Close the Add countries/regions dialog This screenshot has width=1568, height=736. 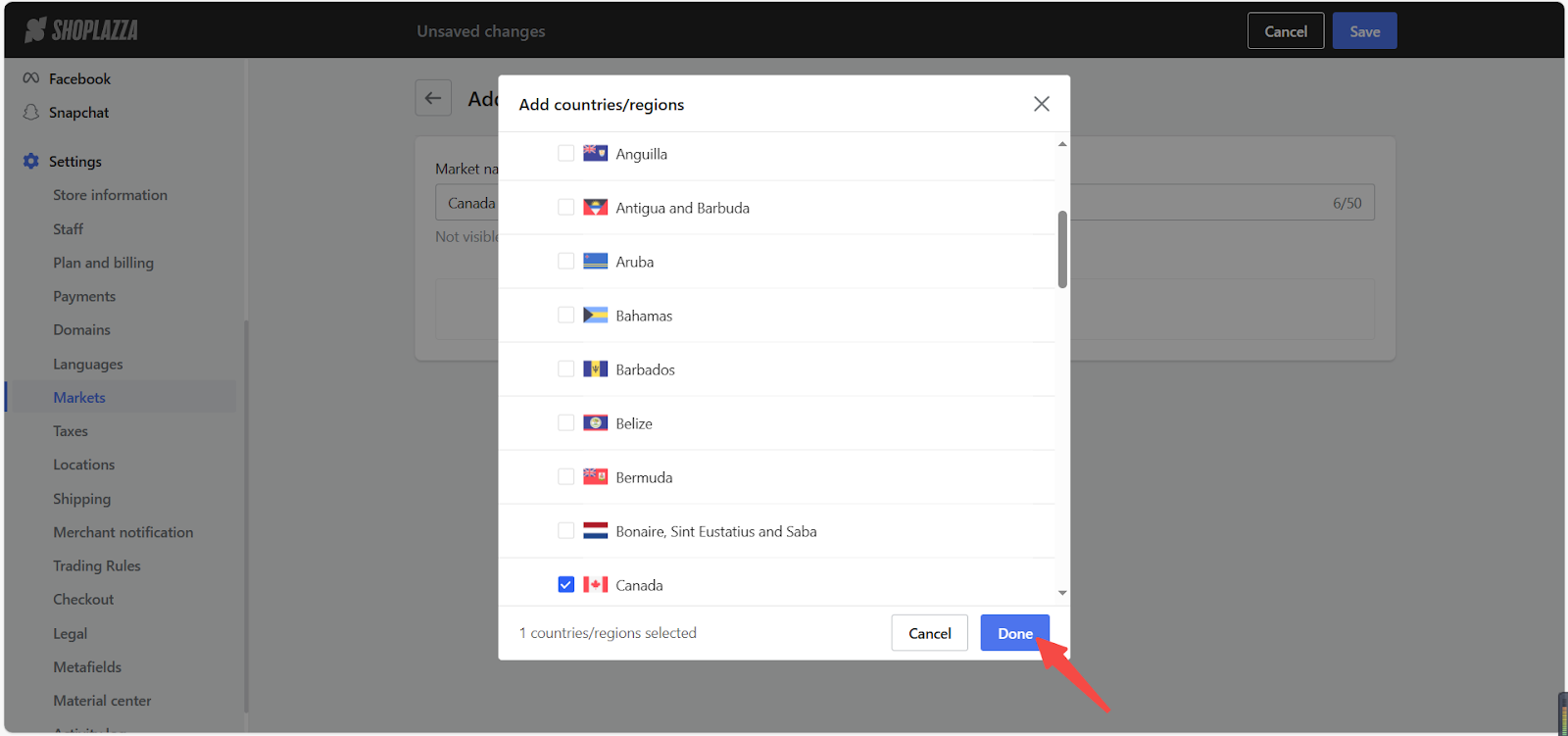(x=1041, y=104)
